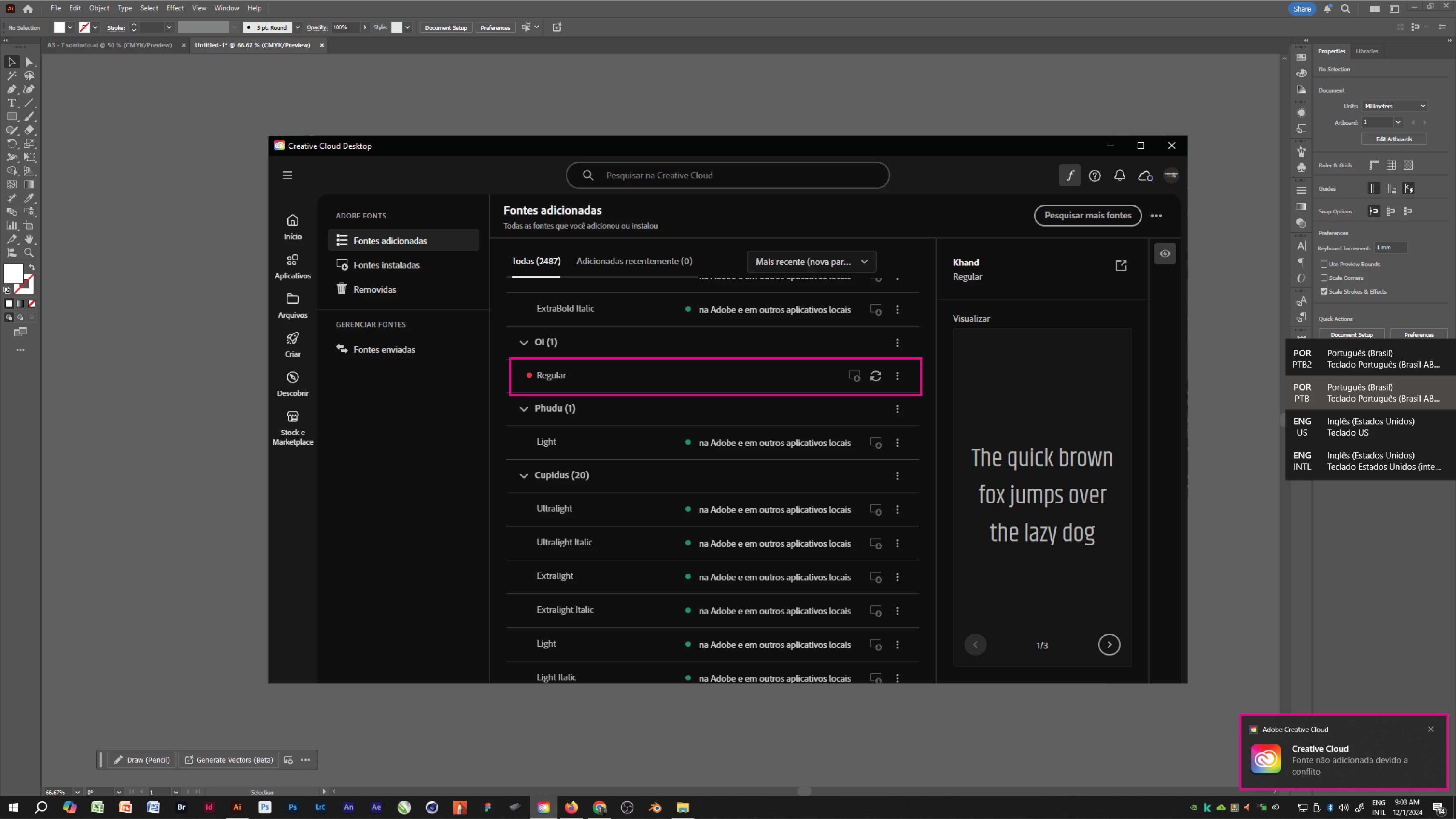1456x819 pixels.
Task: Open Khand font in external link
Action: point(1121,266)
